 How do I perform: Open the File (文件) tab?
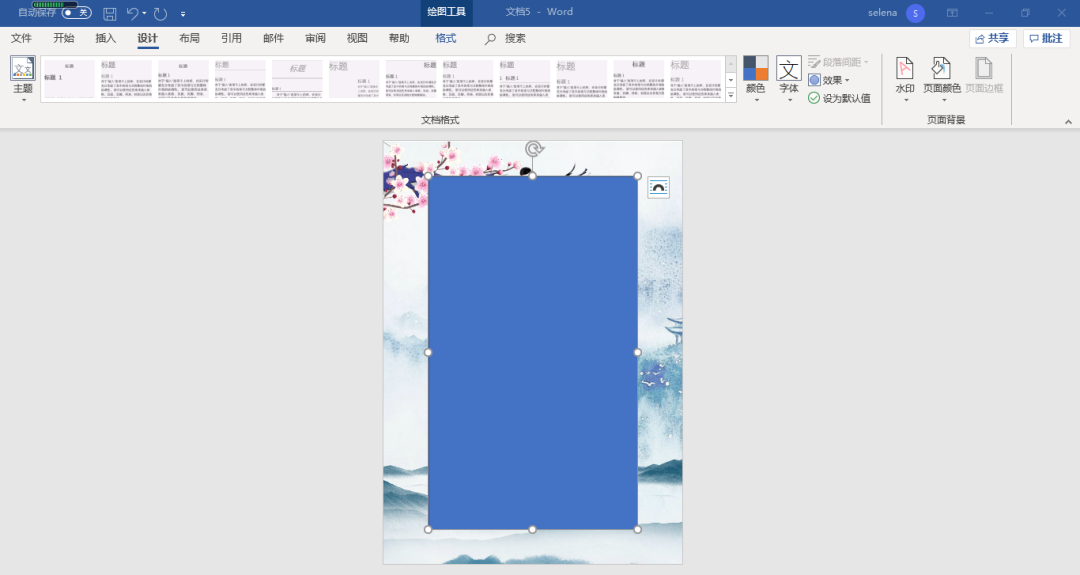point(21,38)
